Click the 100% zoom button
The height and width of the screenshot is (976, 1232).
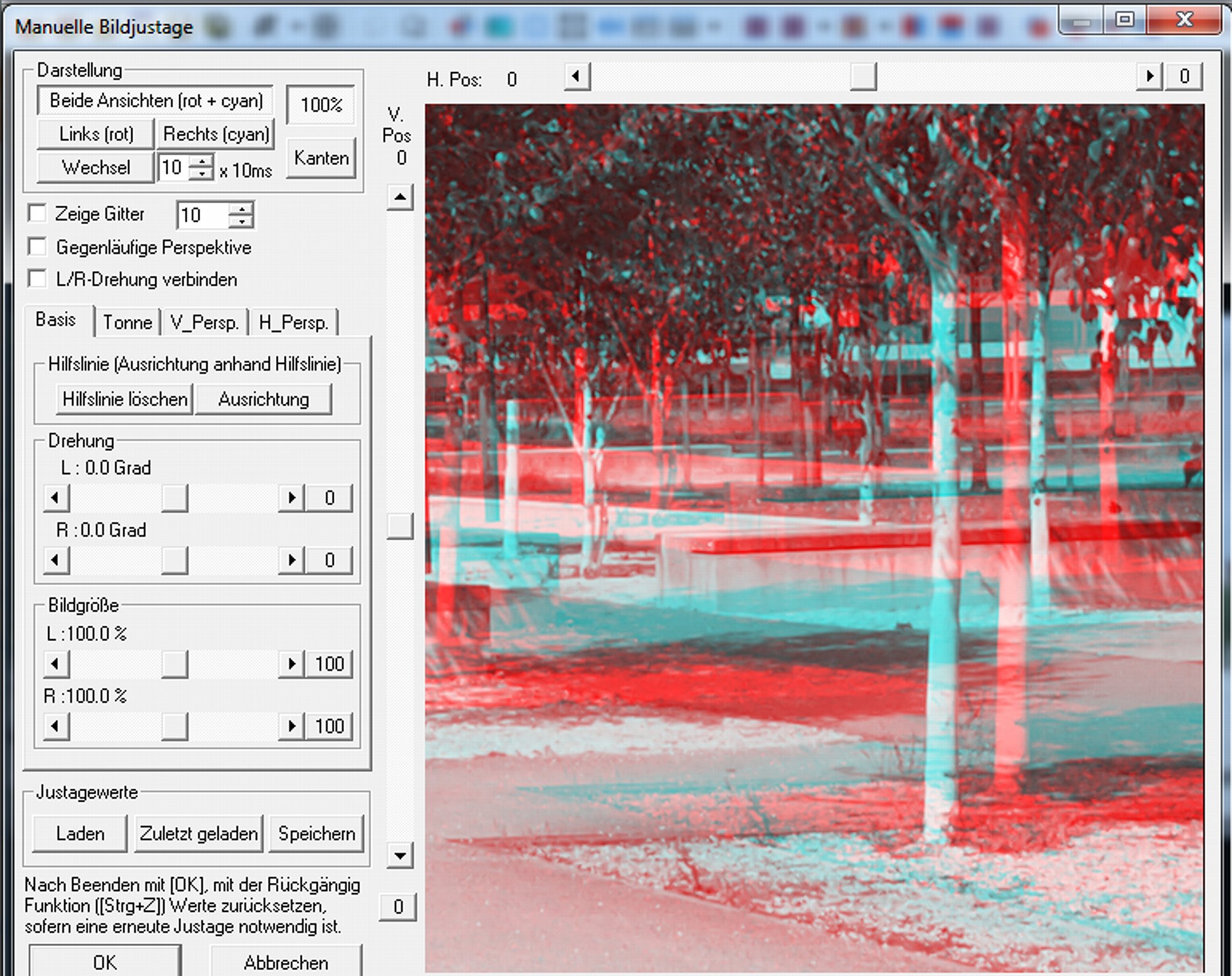[x=321, y=105]
